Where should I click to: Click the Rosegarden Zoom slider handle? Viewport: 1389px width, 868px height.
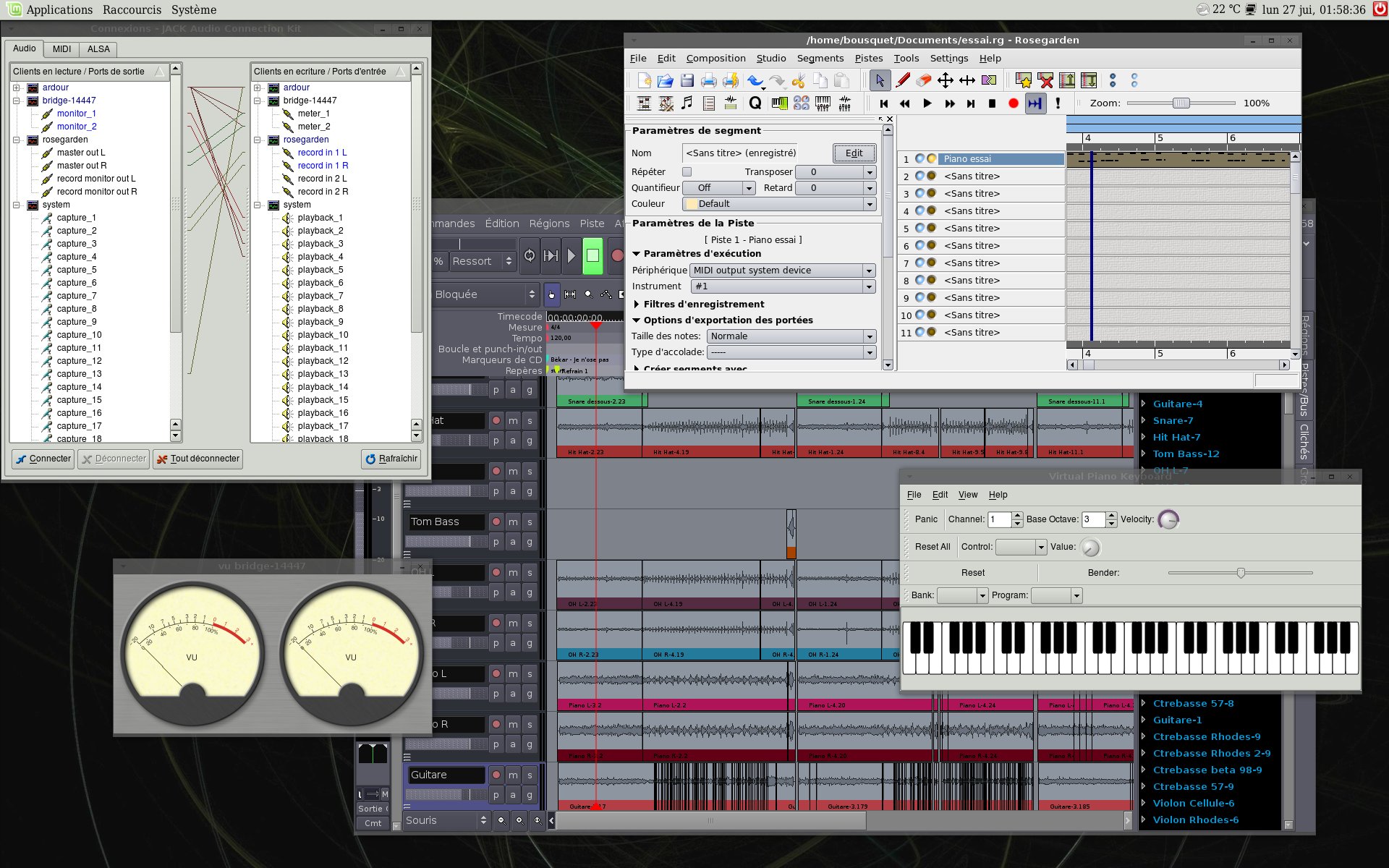click(x=1181, y=103)
